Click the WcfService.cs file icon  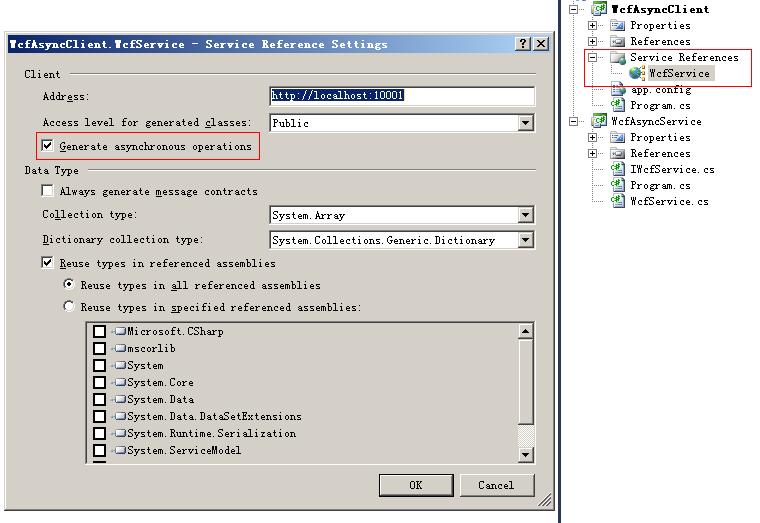tap(618, 201)
